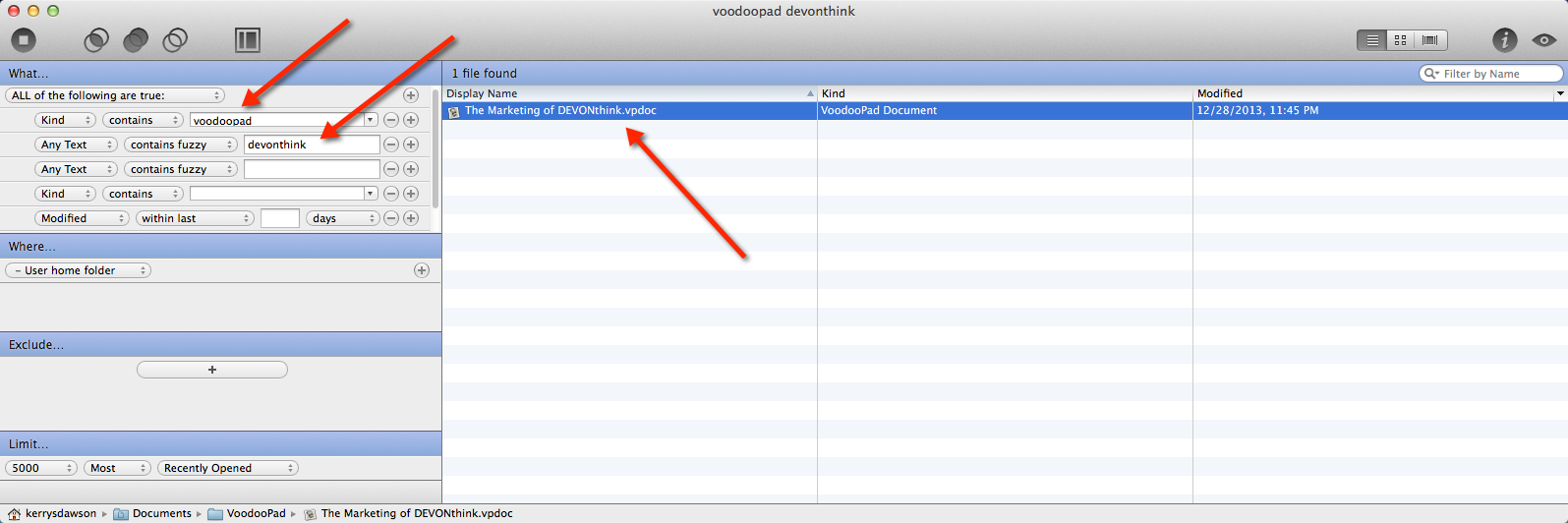Remove the empty Kind criterion row
1568x523 pixels.
click(390, 194)
